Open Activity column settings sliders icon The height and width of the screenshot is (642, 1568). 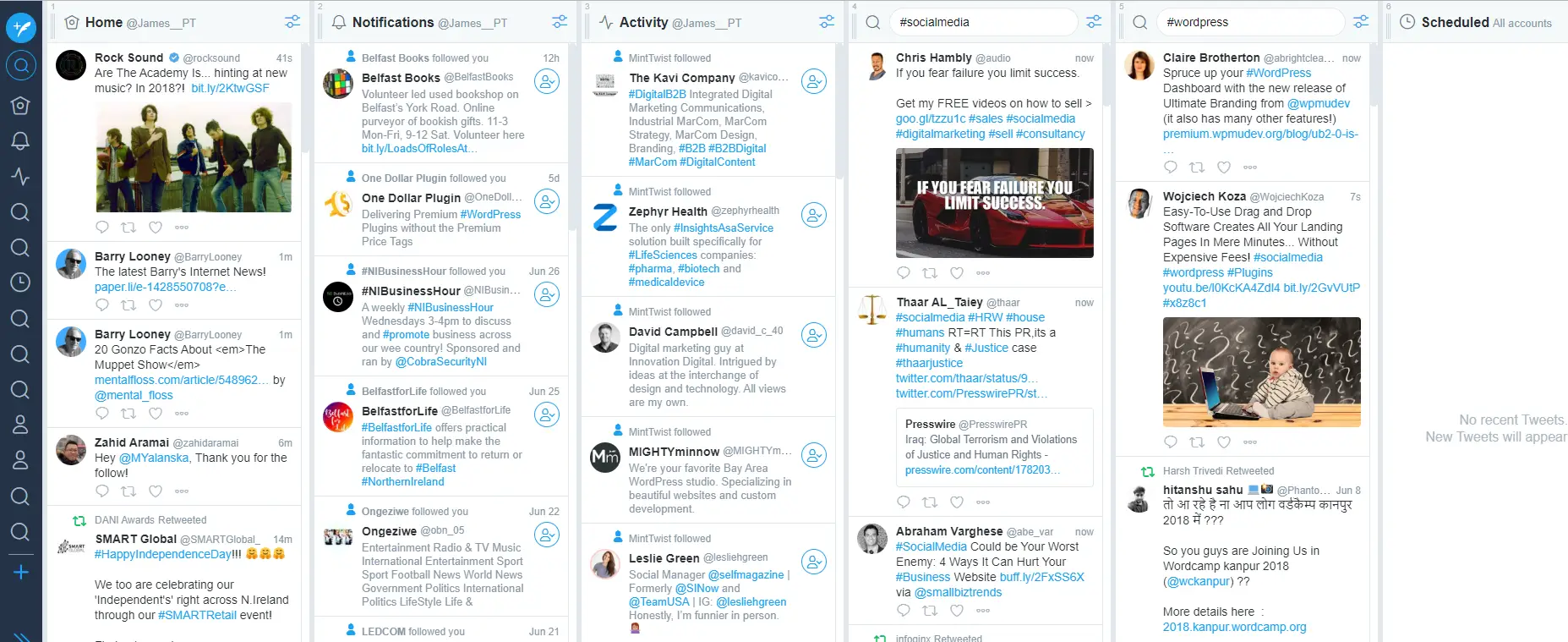coord(827,22)
